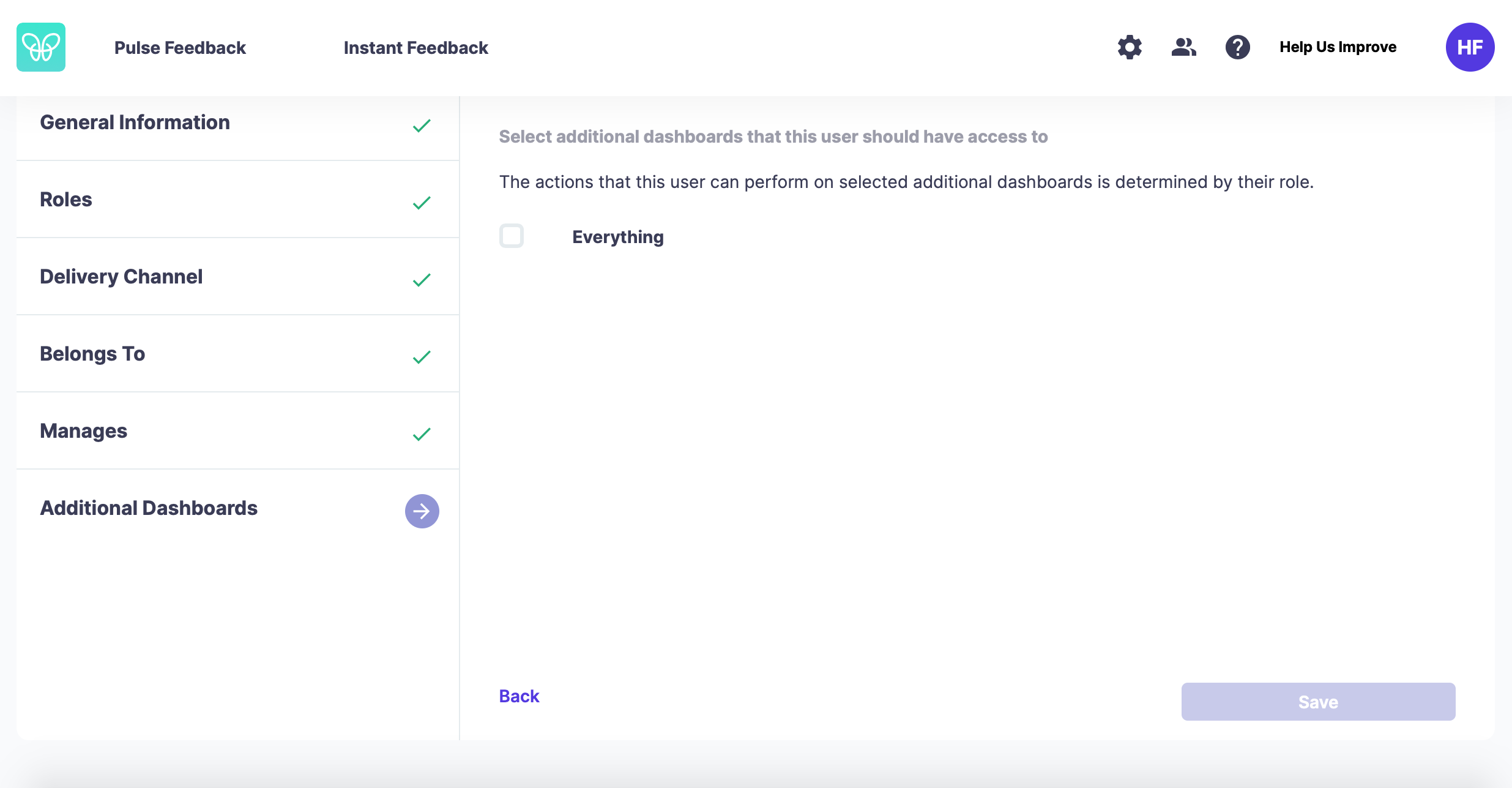Screen dimensions: 1512x788
Task: Click the Manages green checkmark icon
Action: pos(422,435)
